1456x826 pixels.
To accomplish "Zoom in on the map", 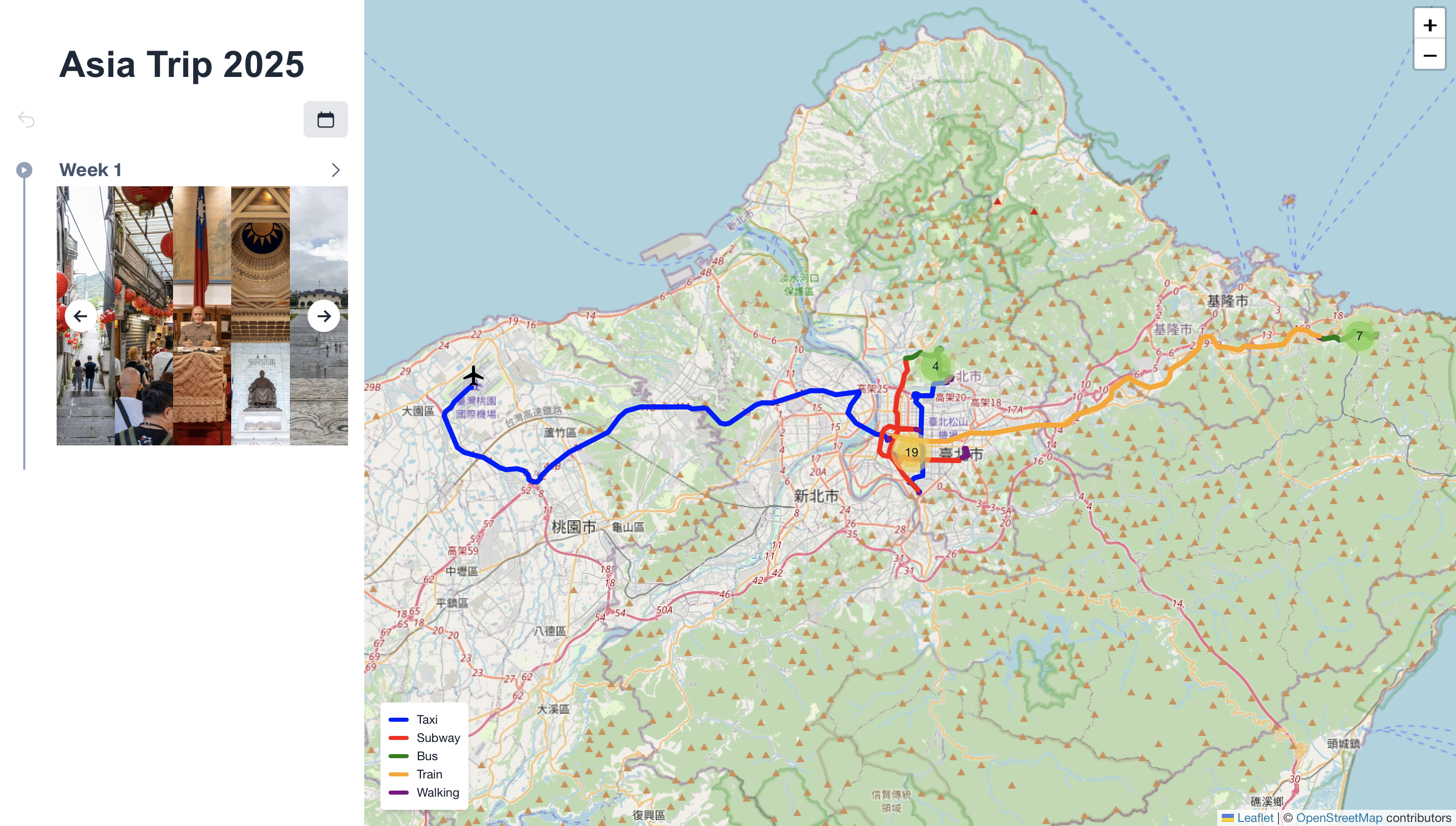I will (1429, 25).
